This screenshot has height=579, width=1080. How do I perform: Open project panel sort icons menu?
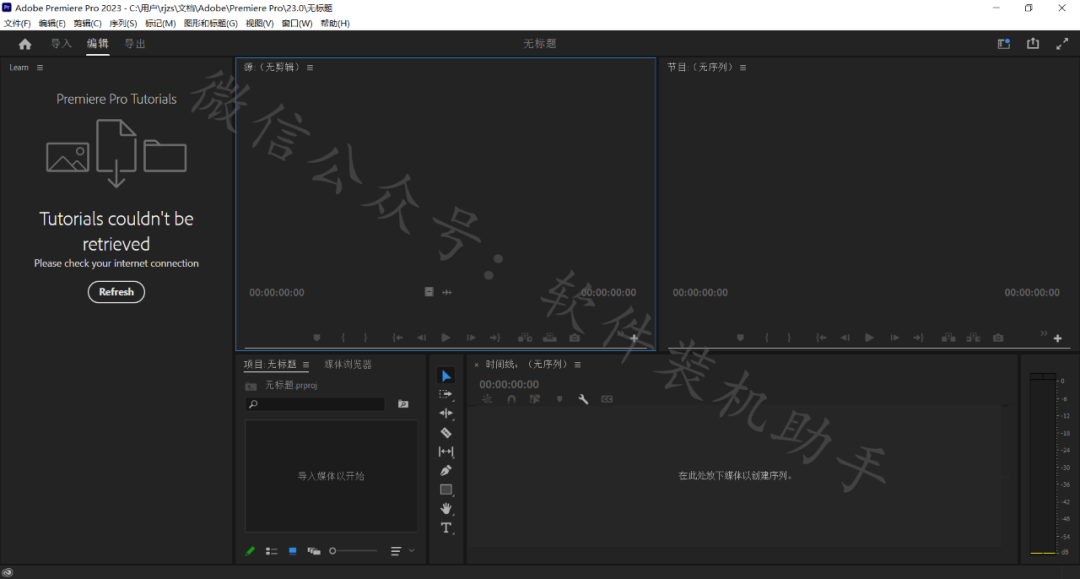coord(396,551)
